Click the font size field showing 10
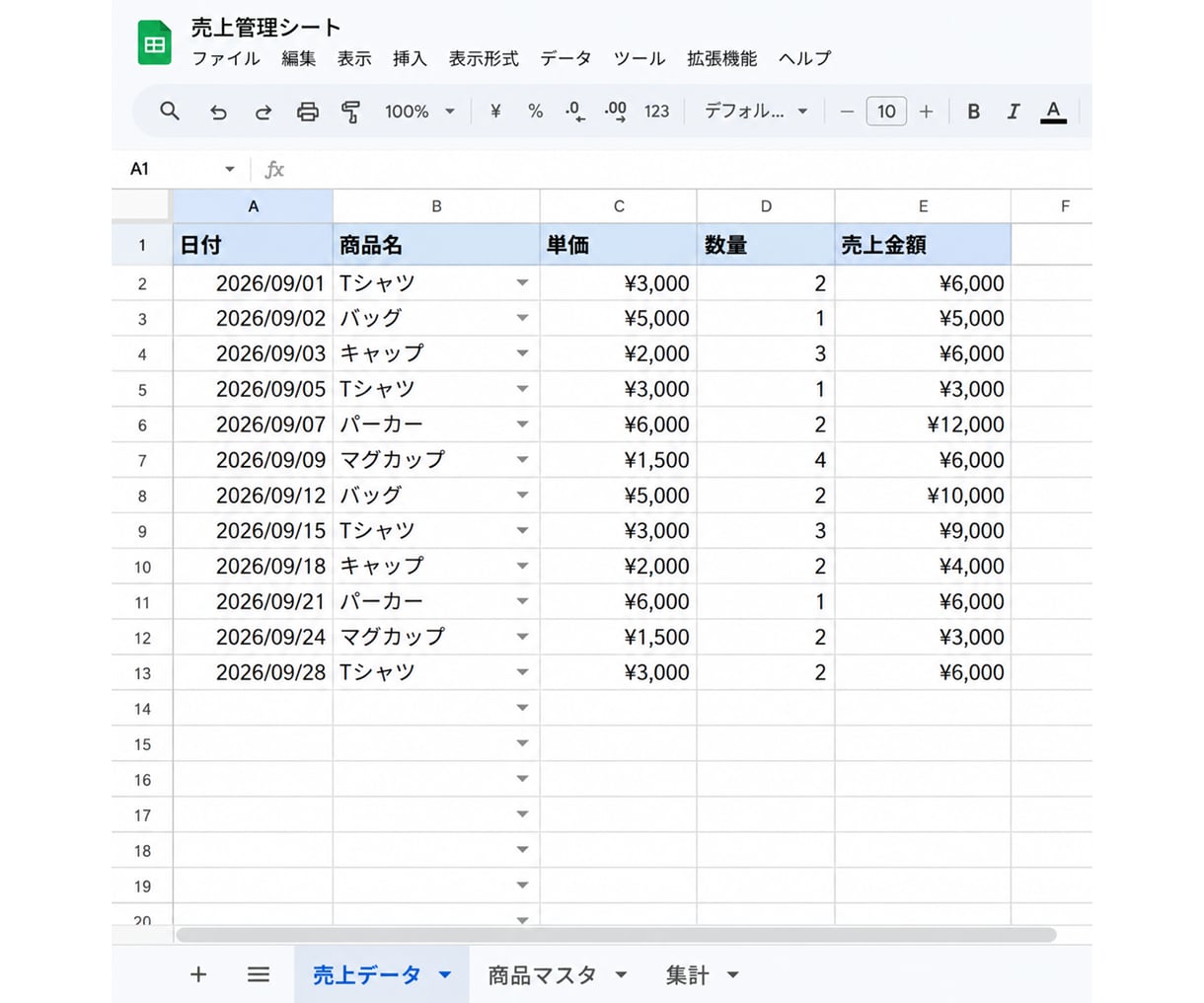 [886, 112]
